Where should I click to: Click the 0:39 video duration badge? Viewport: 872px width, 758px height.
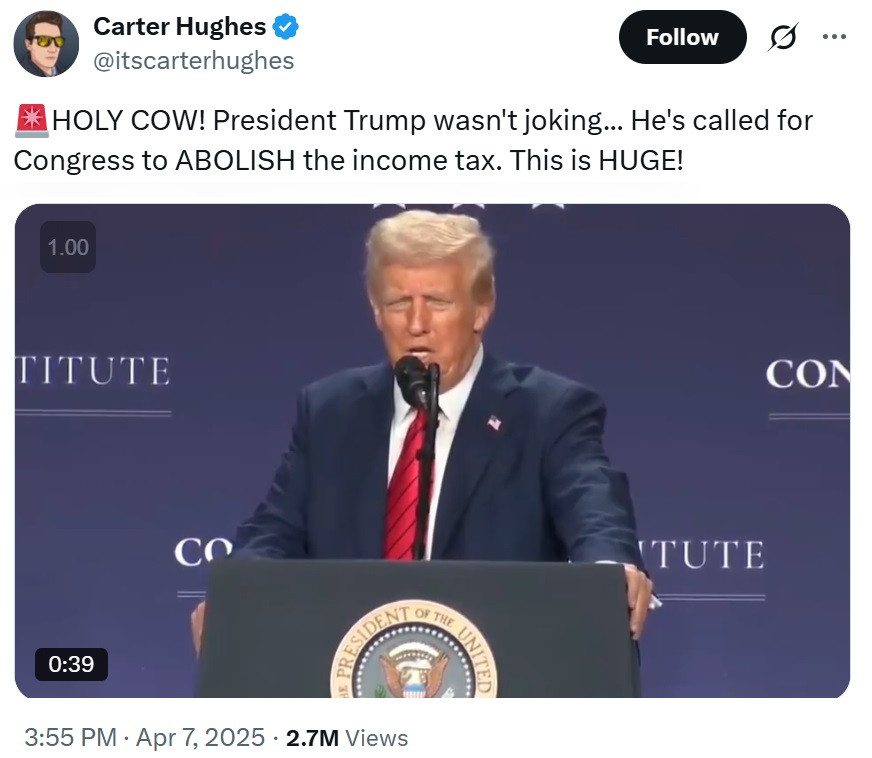(x=71, y=664)
